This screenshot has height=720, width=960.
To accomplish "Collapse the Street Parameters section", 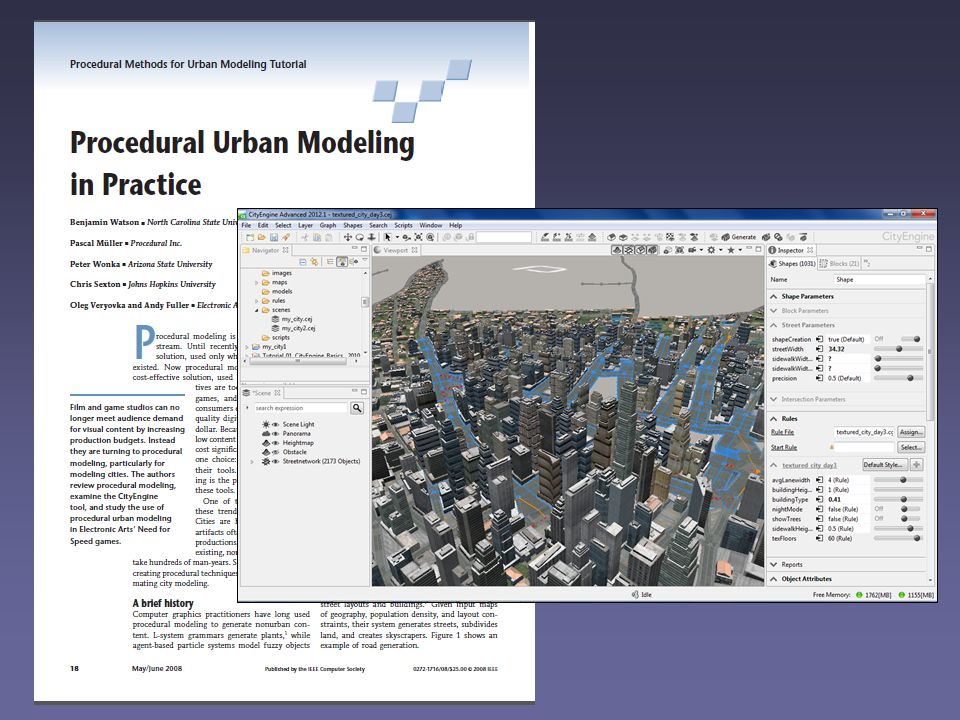I will pos(774,325).
